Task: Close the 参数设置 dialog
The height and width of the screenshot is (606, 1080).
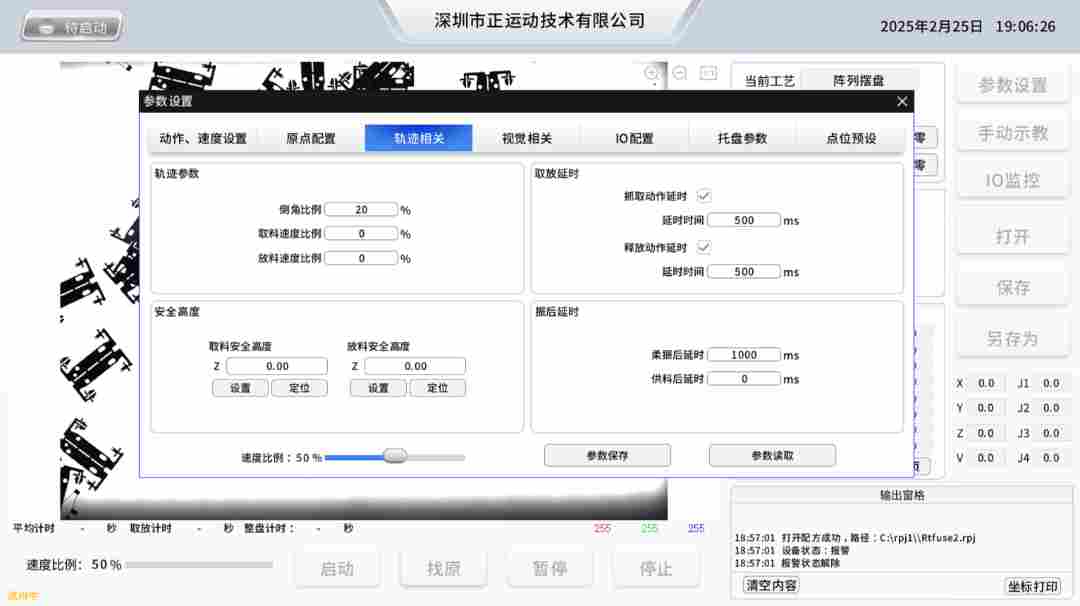Action: coord(902,101)
